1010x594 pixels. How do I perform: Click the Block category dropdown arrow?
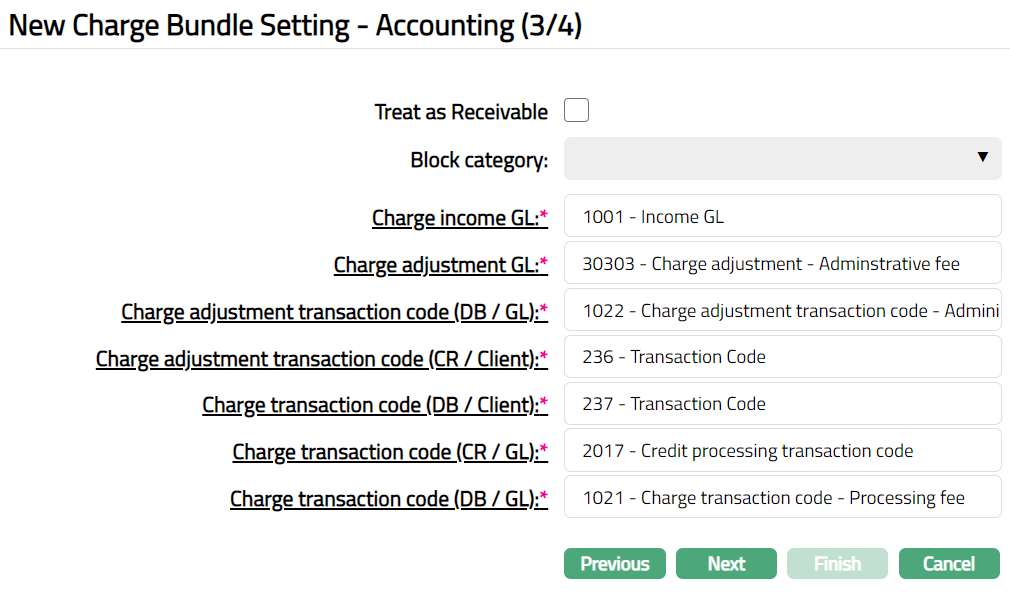[x=982, y=158]
